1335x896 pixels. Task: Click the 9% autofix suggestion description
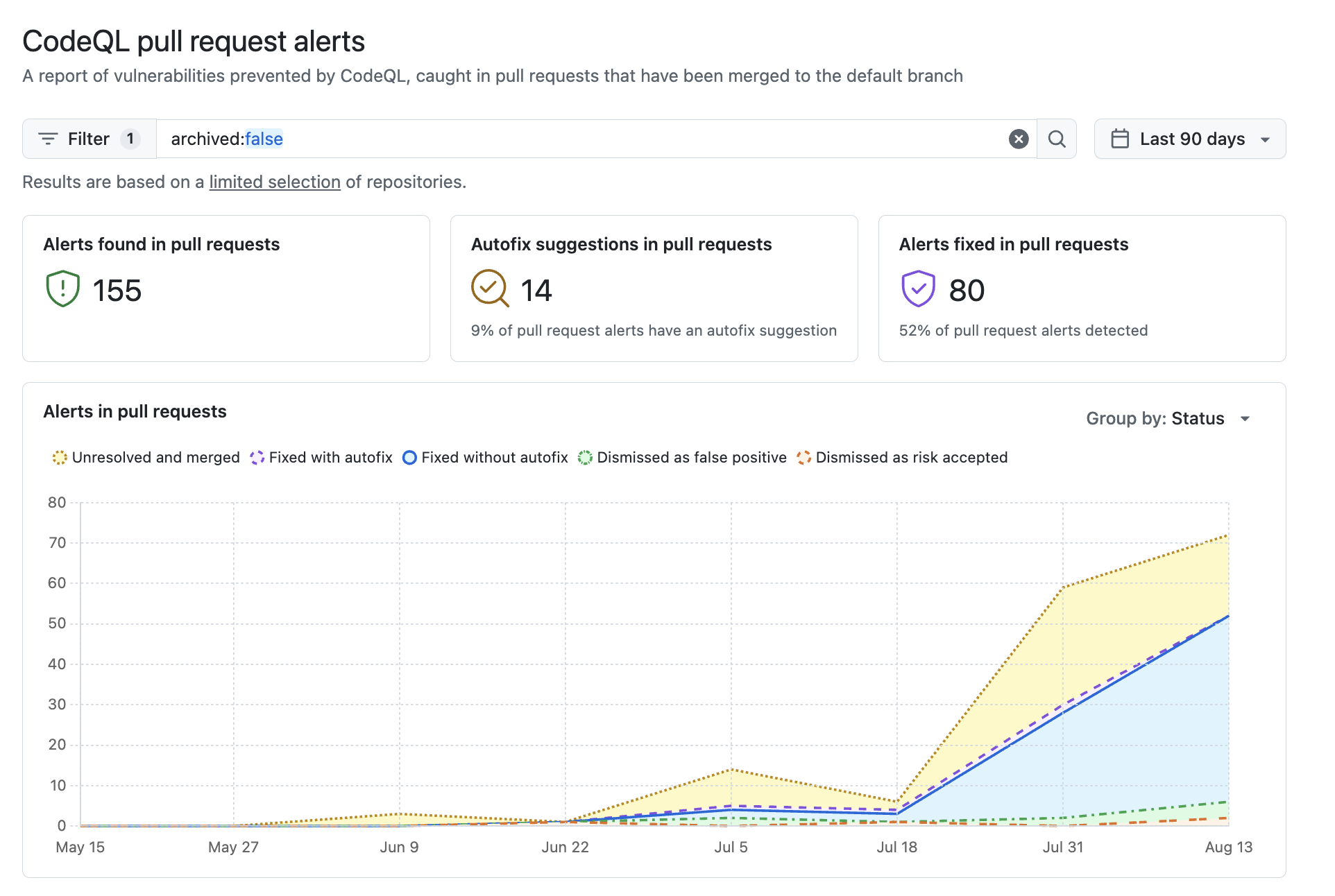(x=654, y=331)
